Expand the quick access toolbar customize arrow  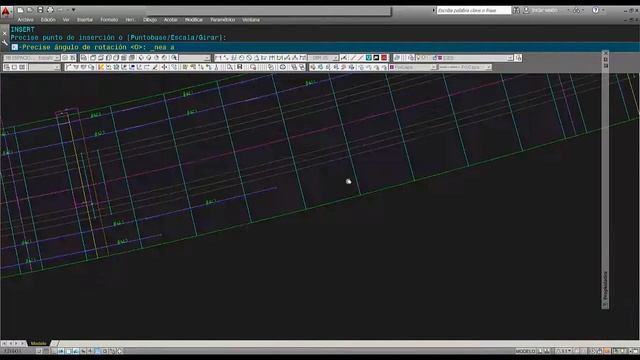tap(73, 10)
